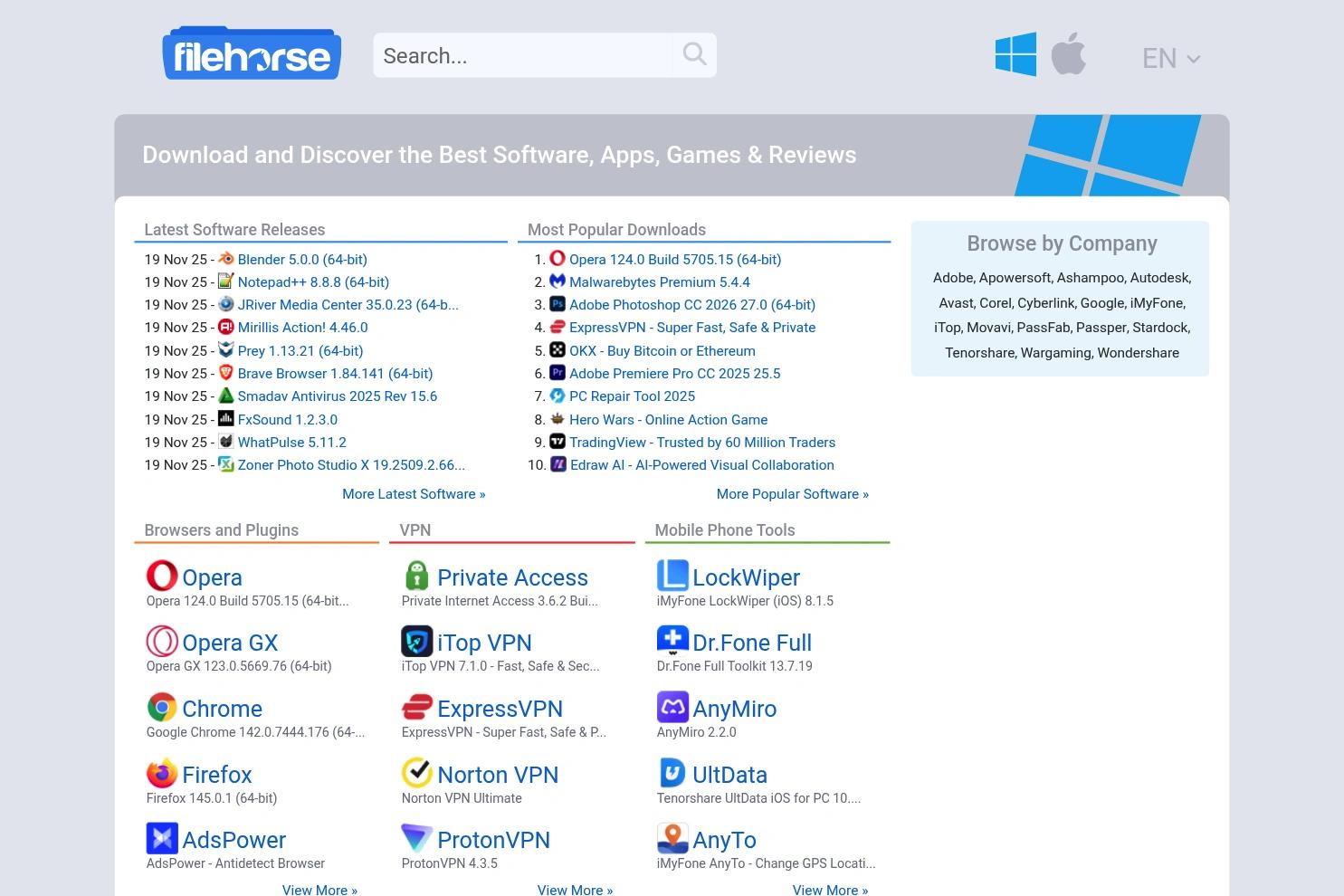Click the iTop VPN icon
This screenshot has width=1344, height=896.
point(417,641)
